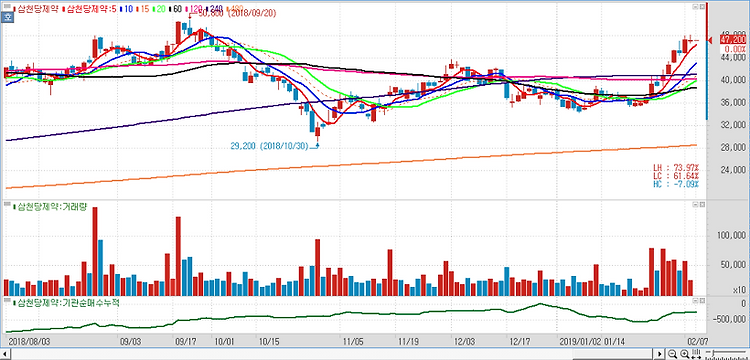Close the 기관순매수누적 panel
This screenshot has height=360, width=750.
tap(702, 302)
